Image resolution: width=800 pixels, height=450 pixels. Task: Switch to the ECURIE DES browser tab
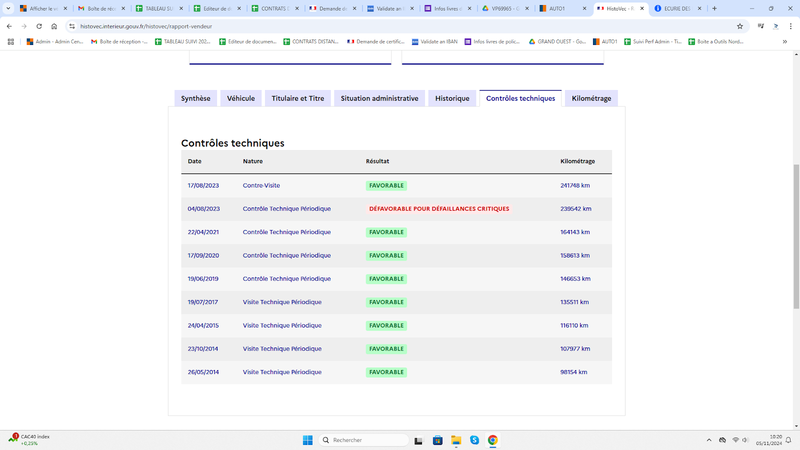[679, 8]
